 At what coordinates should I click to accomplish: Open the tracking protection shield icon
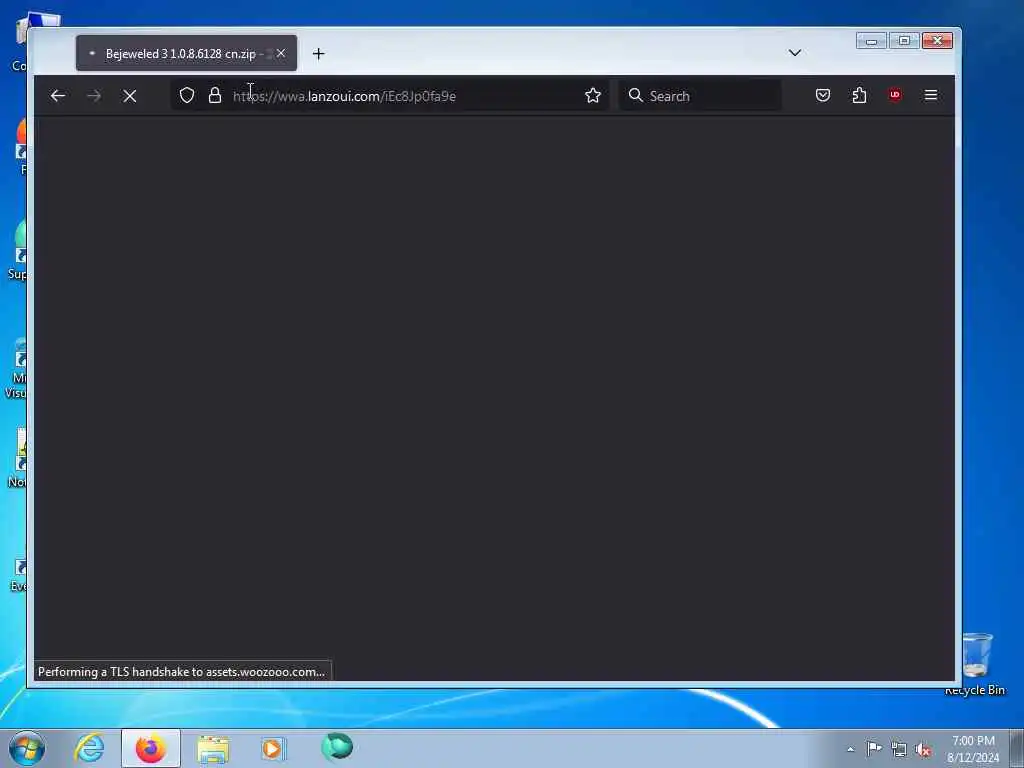pyautogui.click(x=187, y=95)
